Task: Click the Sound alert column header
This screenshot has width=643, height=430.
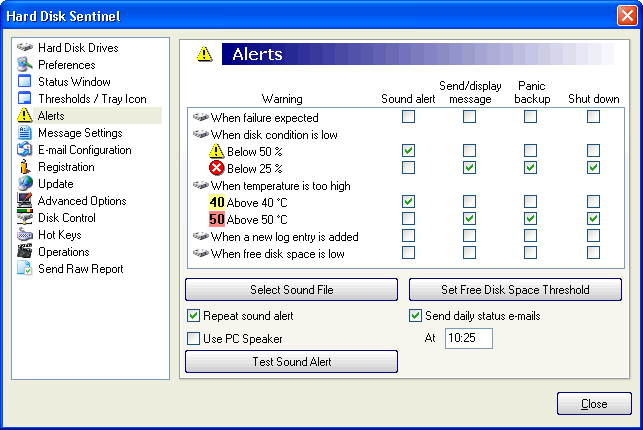Action: point(408,99)
